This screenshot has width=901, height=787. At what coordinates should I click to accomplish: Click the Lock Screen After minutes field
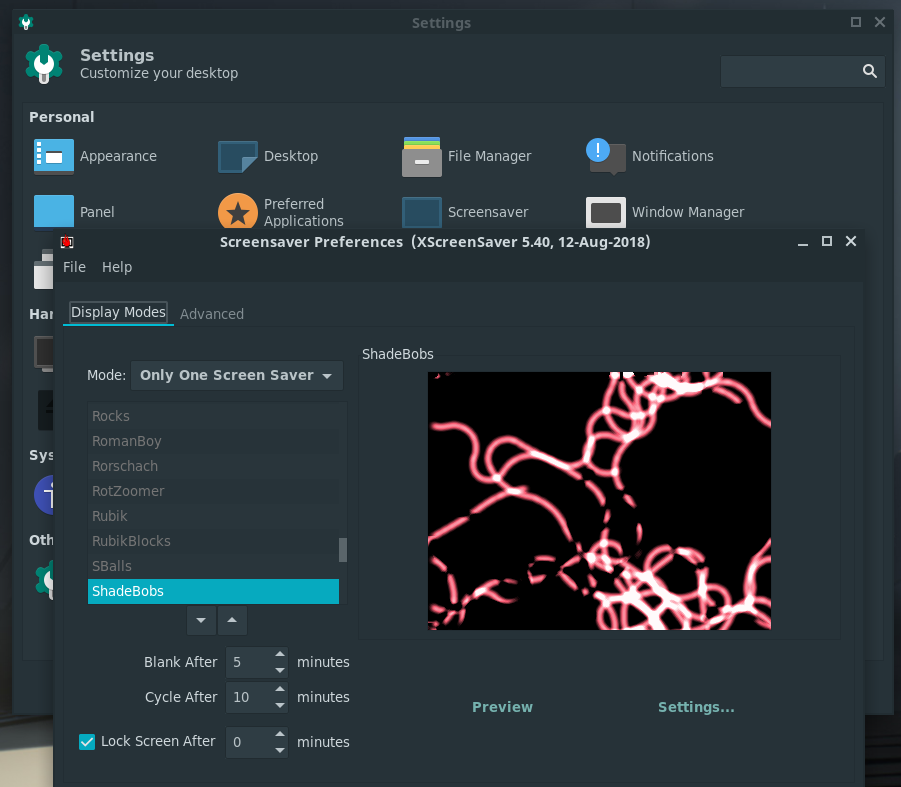click(x=246, y=742)
